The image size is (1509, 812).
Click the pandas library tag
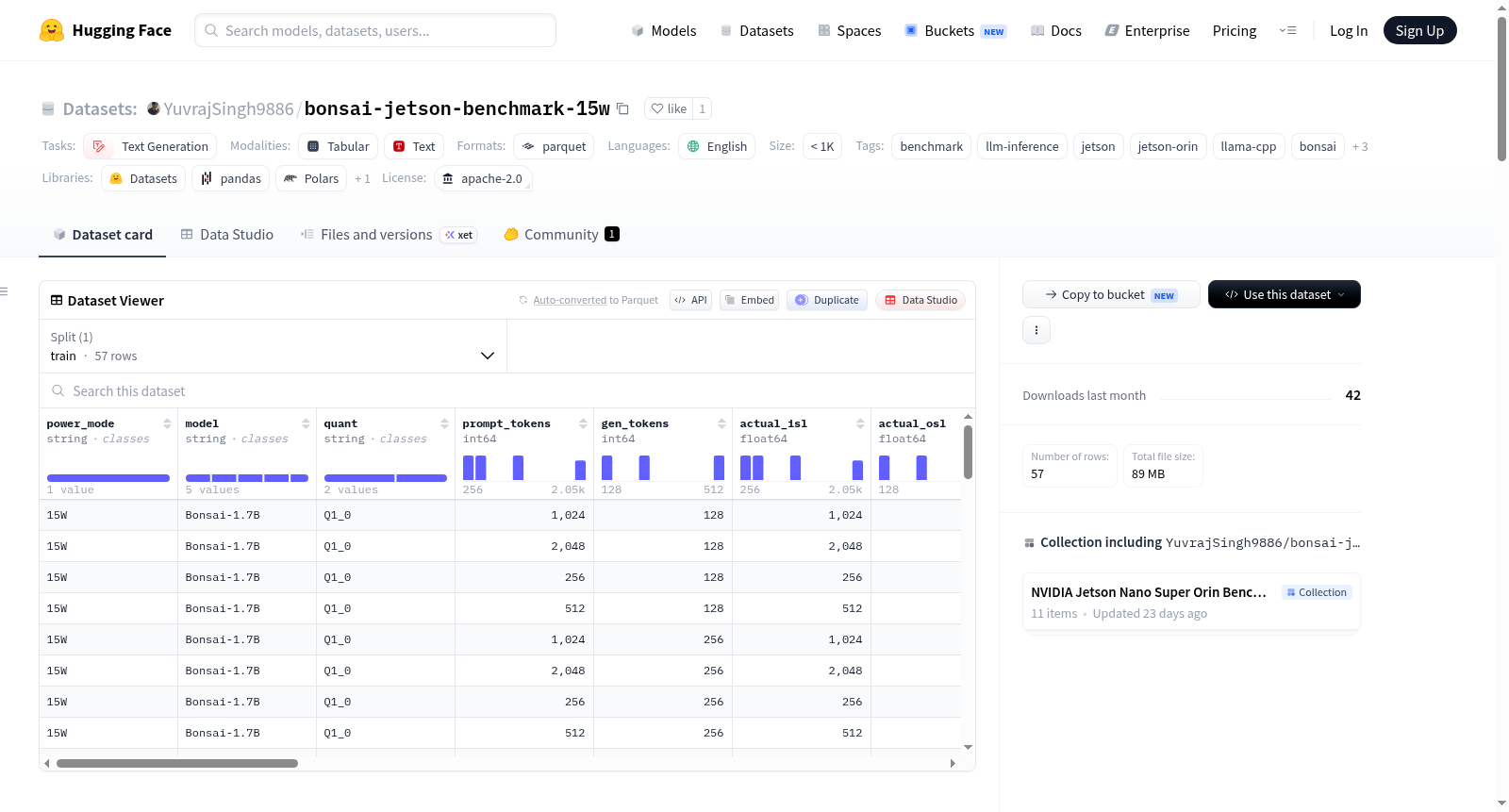coord(230,178)
